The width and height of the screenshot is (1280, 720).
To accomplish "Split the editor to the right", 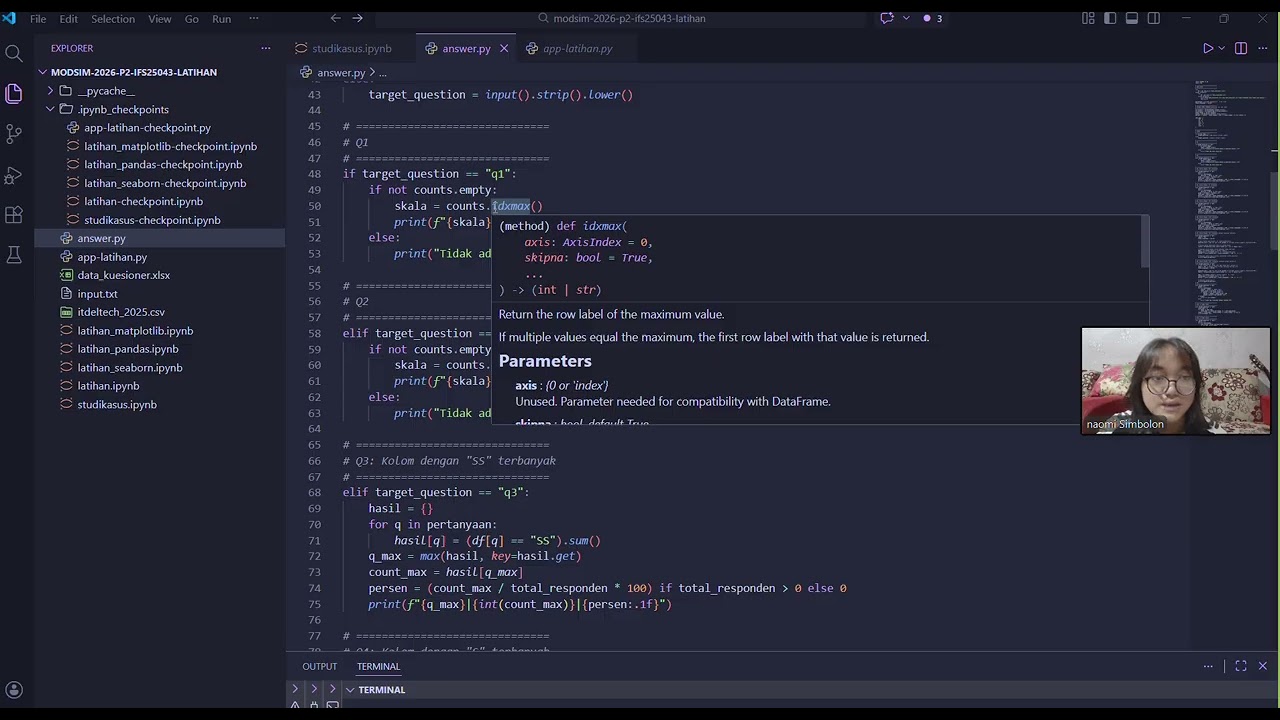I will [x=1241, y=48].
